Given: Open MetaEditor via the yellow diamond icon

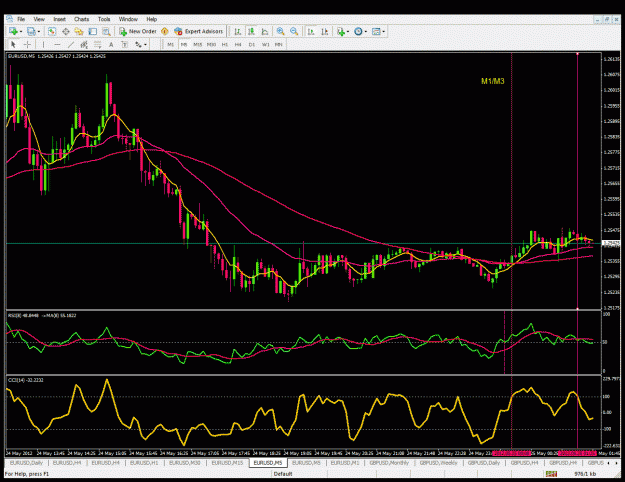Looking at the screenshot, I should (x=165, y=31).
